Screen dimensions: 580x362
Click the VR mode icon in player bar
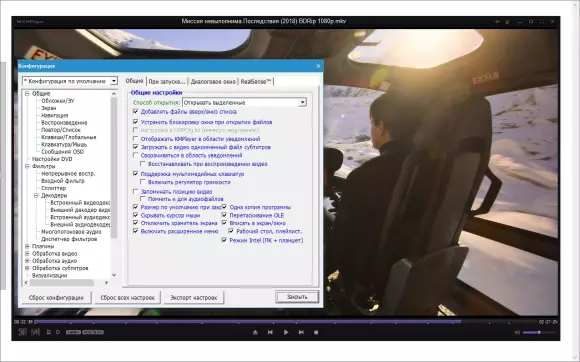tap(36, 332)
